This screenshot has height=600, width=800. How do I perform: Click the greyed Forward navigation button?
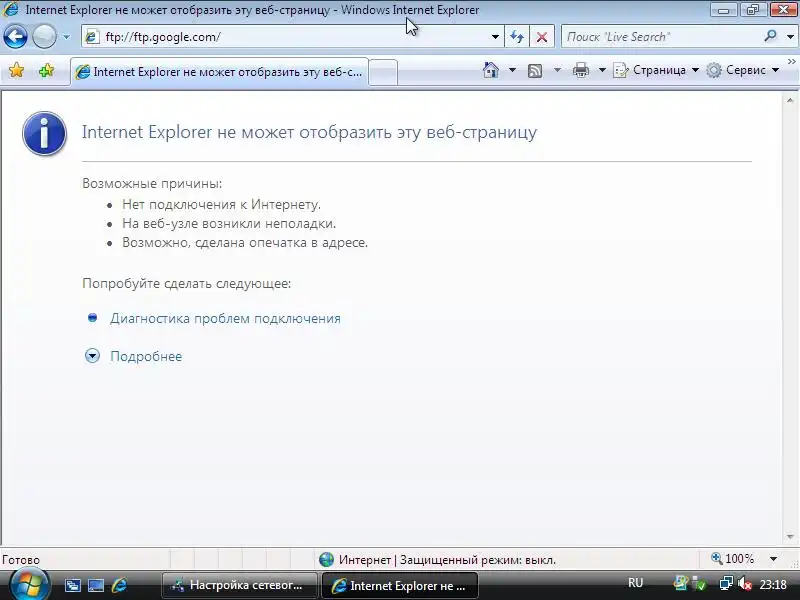[x=44, y=37]
